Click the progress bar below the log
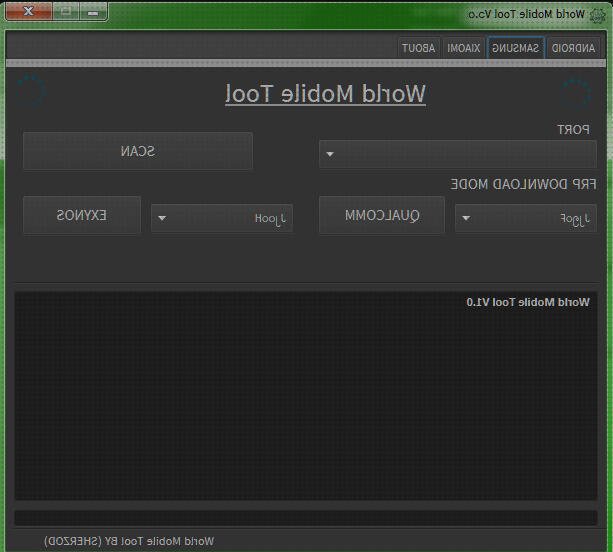The height and width of the screenshot is (552, 613). [x=305, y=518]
